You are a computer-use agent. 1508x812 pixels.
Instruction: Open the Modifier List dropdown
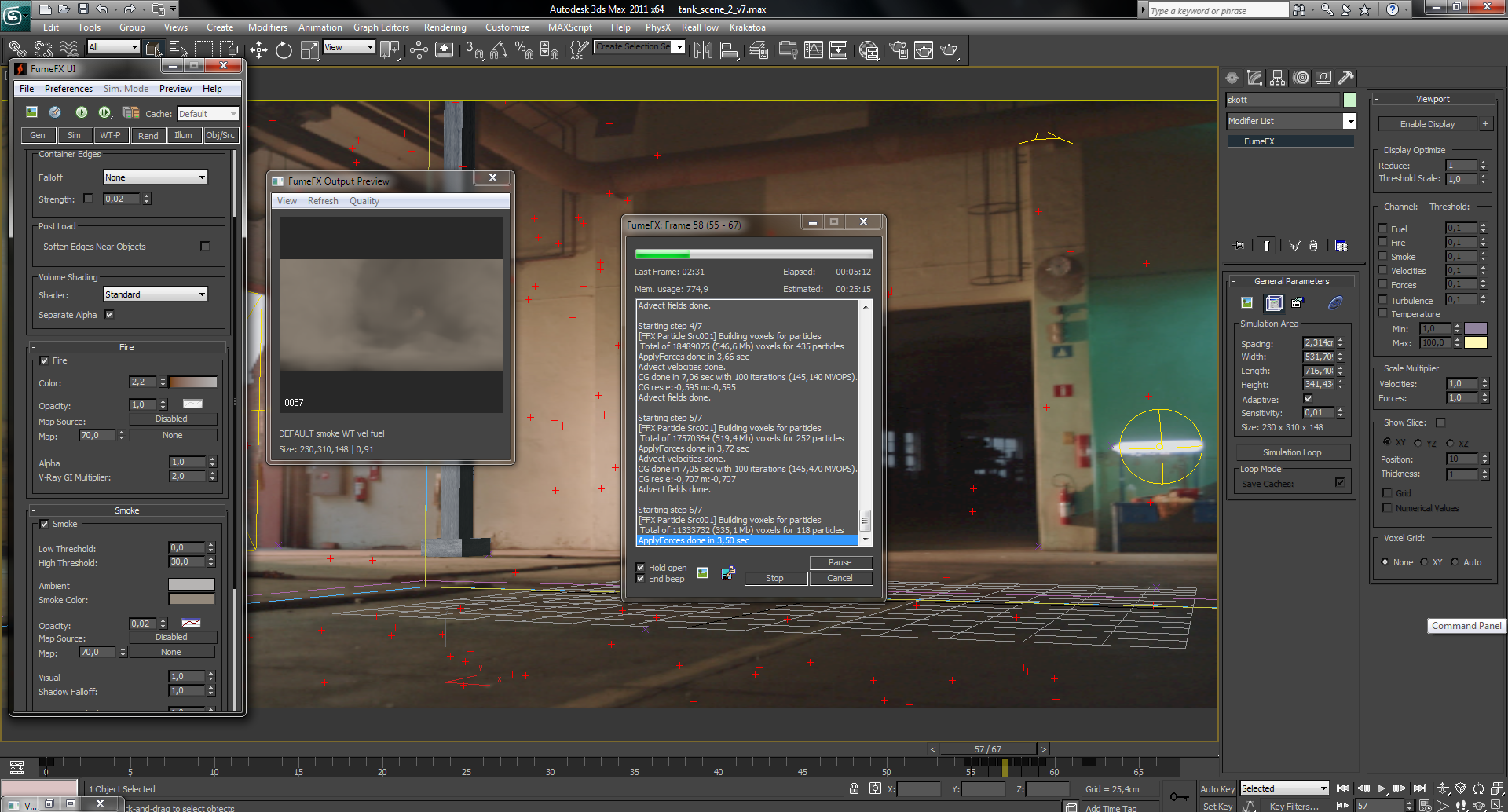pyautogui.click(x=1290, y=121)
